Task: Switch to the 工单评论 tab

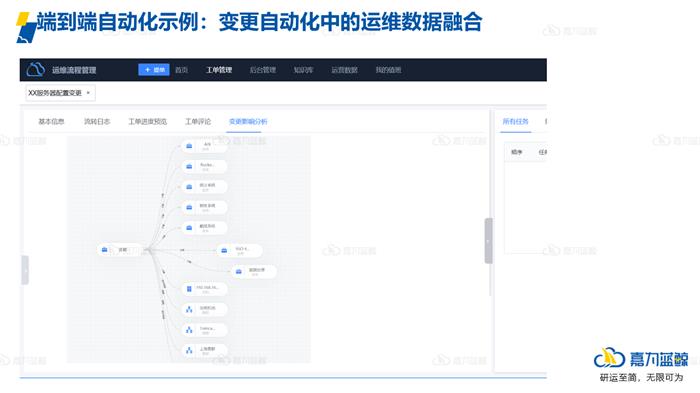Action: [198, 121]
